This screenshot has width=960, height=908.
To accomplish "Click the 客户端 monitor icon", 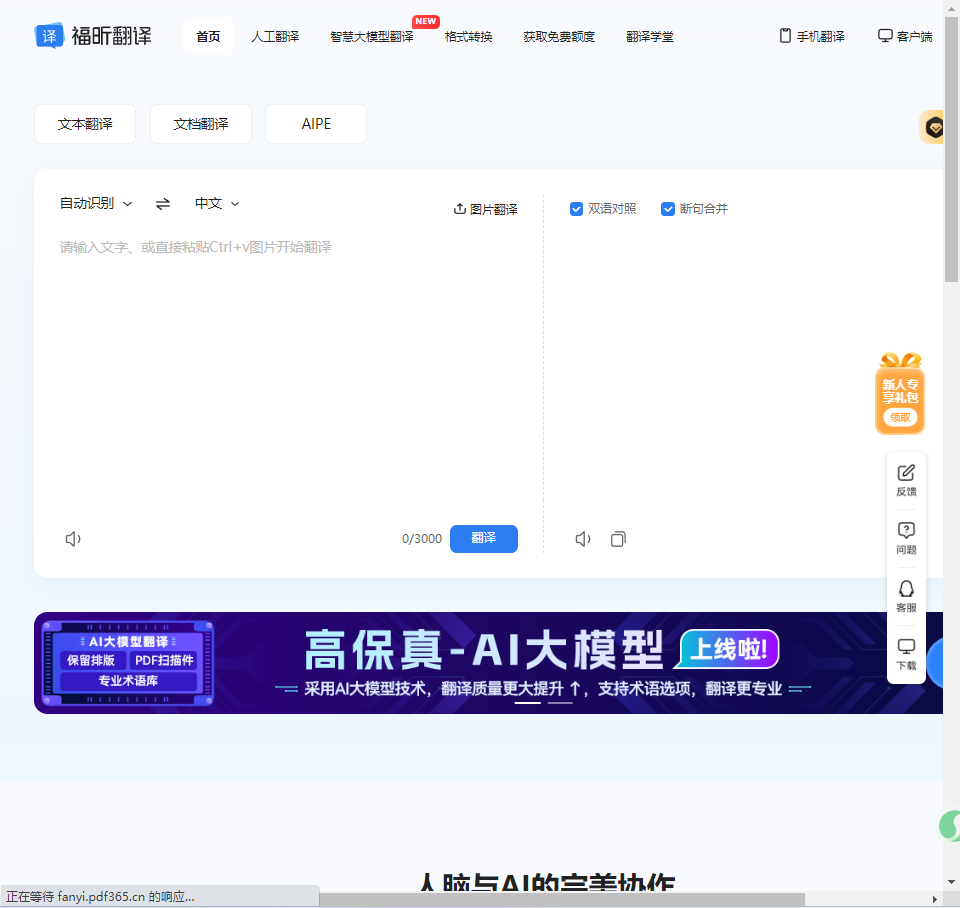I will click(x=885, y=36).
